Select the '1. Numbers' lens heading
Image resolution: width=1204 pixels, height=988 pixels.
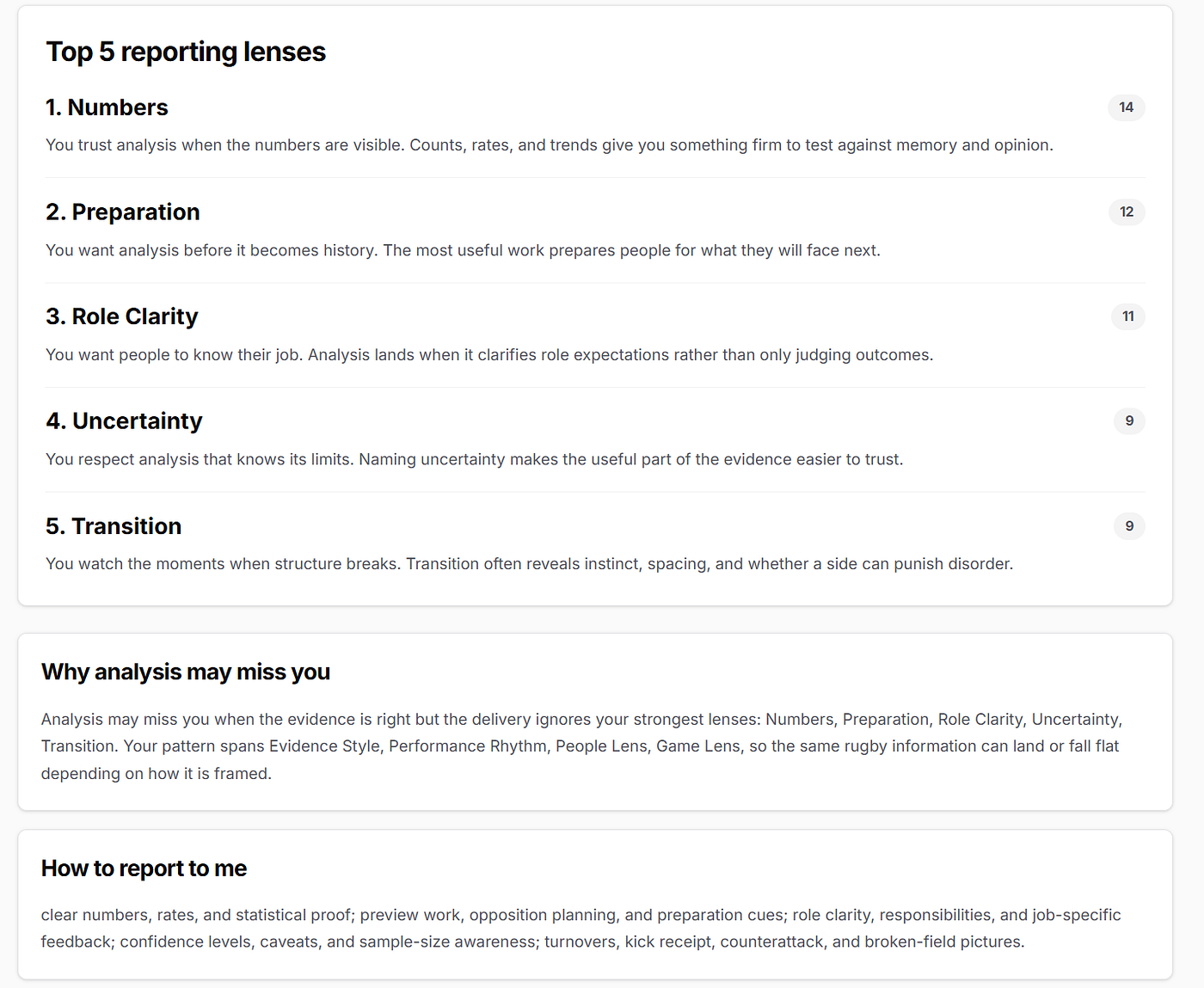coord(107,107)
